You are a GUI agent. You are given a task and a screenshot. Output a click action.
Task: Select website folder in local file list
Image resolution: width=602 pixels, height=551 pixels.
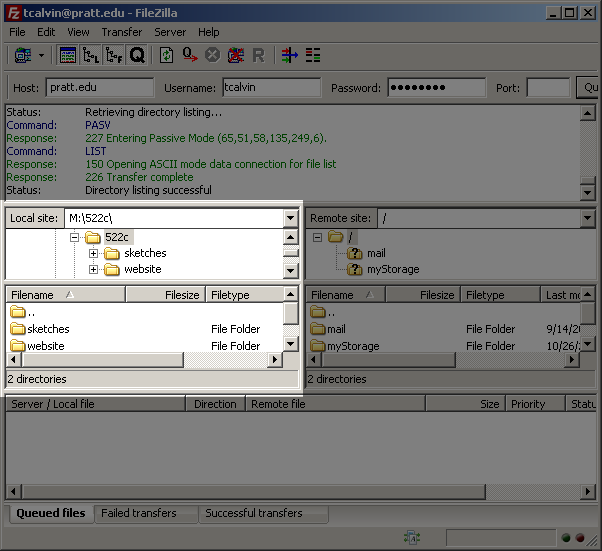46,346
